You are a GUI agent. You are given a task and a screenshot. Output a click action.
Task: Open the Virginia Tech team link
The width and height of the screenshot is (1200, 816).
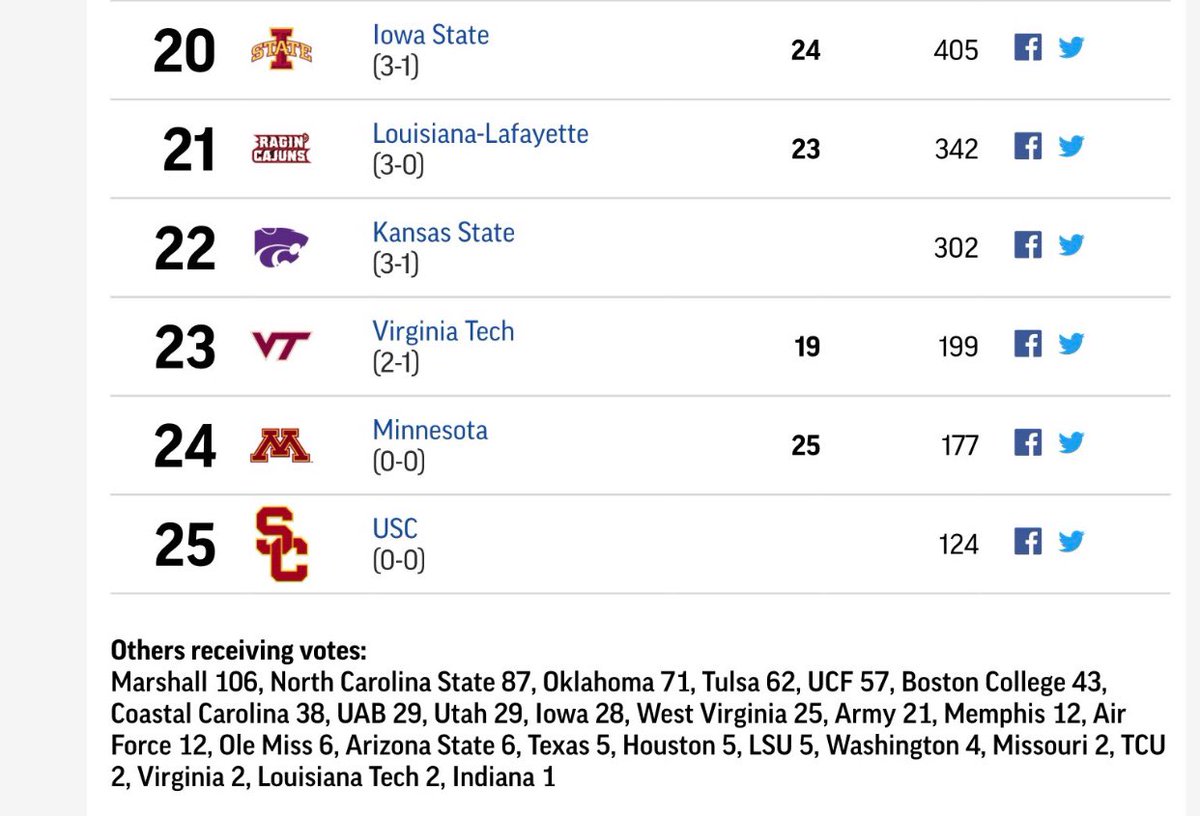coord(443,331)
